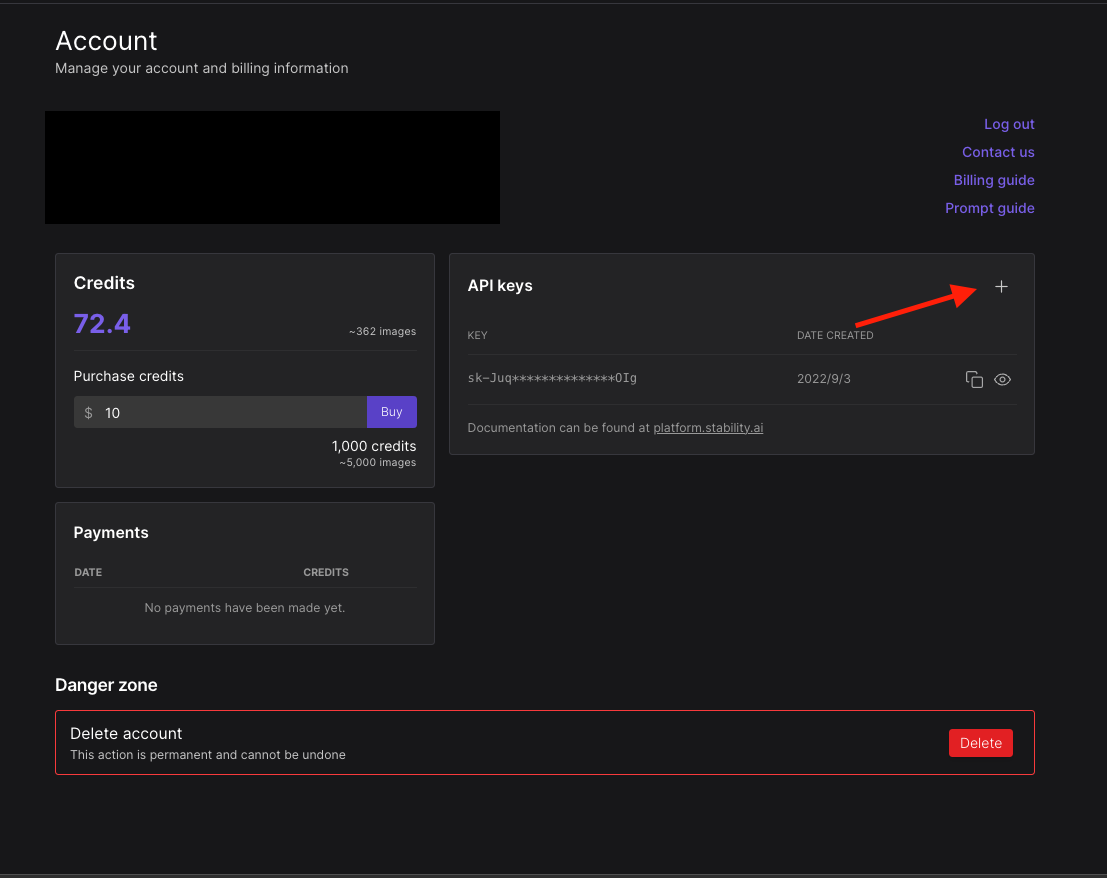Click the Payments DATE column header
1107x878 pixels.
(x=88, y=572)
